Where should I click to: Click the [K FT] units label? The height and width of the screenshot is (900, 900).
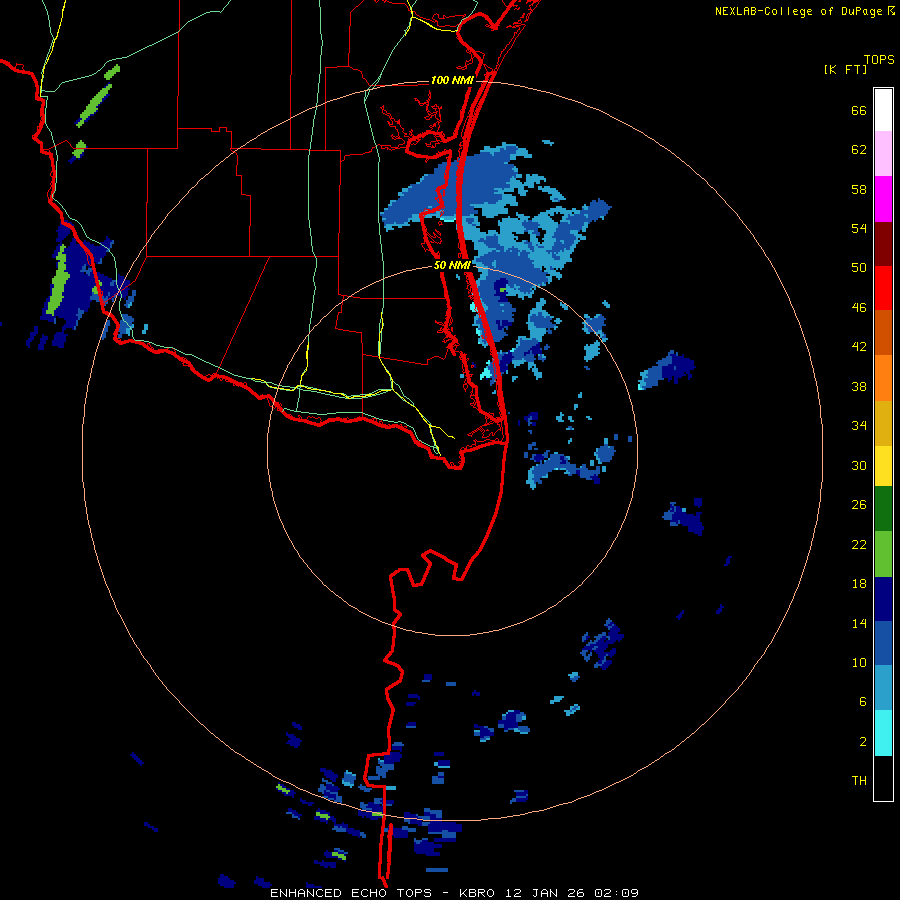pyautogui.click(x=845, y=69)
